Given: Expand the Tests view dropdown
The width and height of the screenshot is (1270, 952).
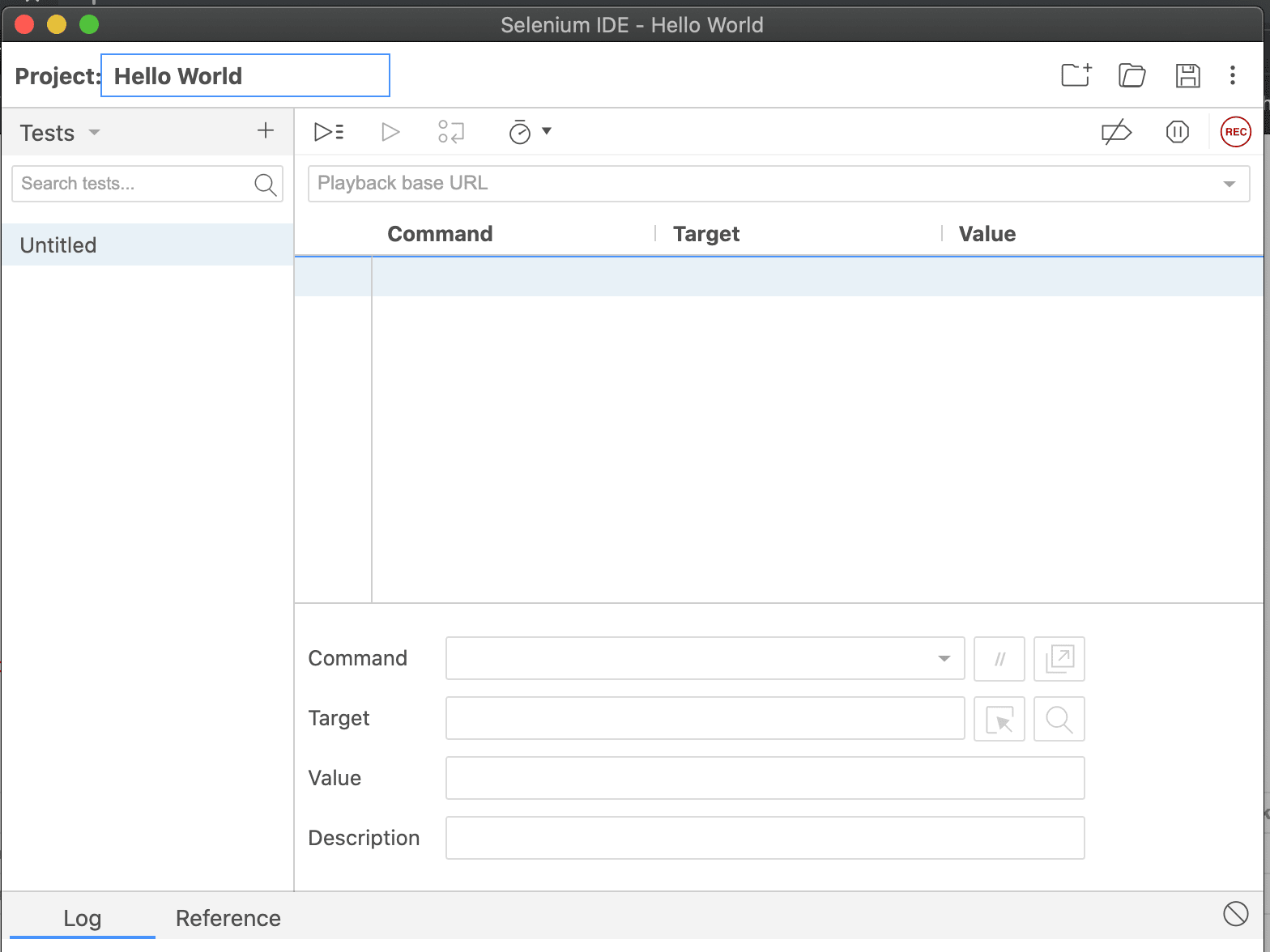Looking at the screenshot, I should coord(94,132).
